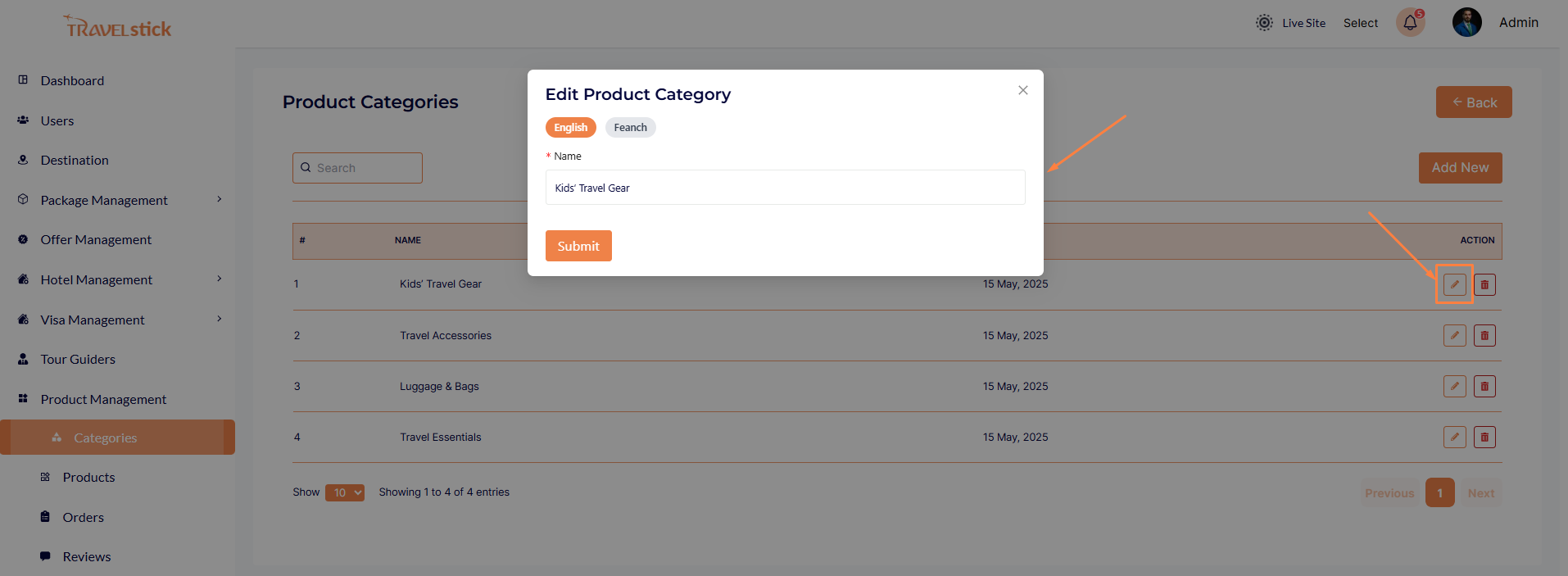Submit the edited category name
The width and height of the screenshot is (1568, 576).
(578, 246)
